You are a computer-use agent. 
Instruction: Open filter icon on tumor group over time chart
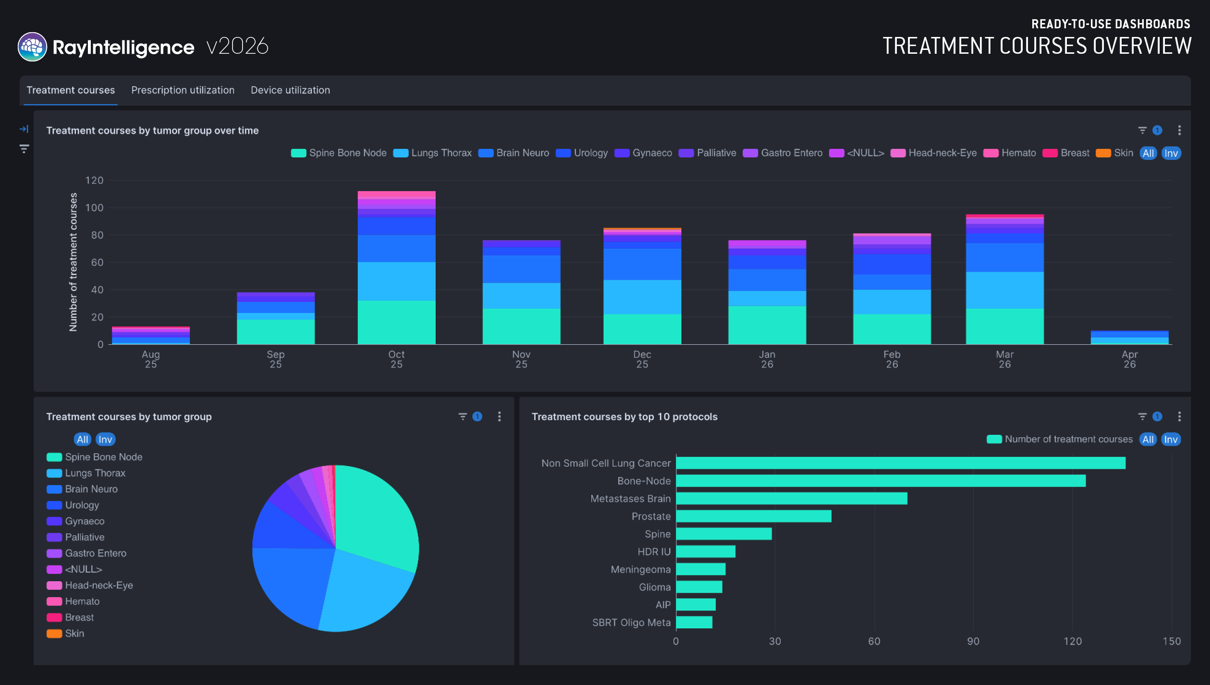1142,130
